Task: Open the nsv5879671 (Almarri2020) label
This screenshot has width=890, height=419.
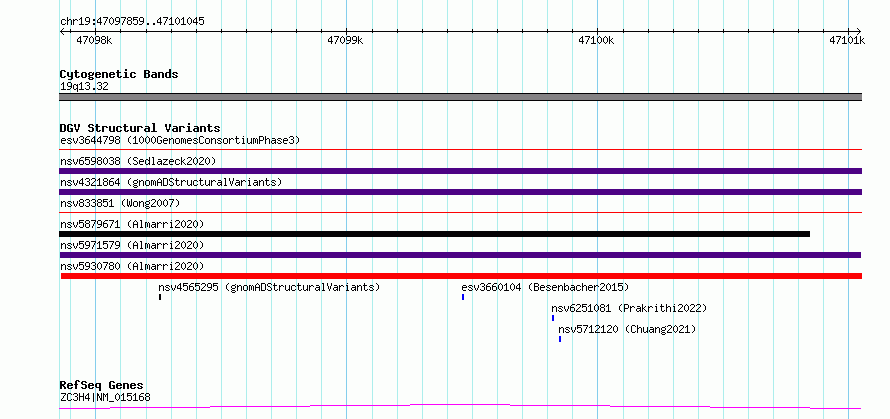Action: pyautogui.click(x=132, y=224)
